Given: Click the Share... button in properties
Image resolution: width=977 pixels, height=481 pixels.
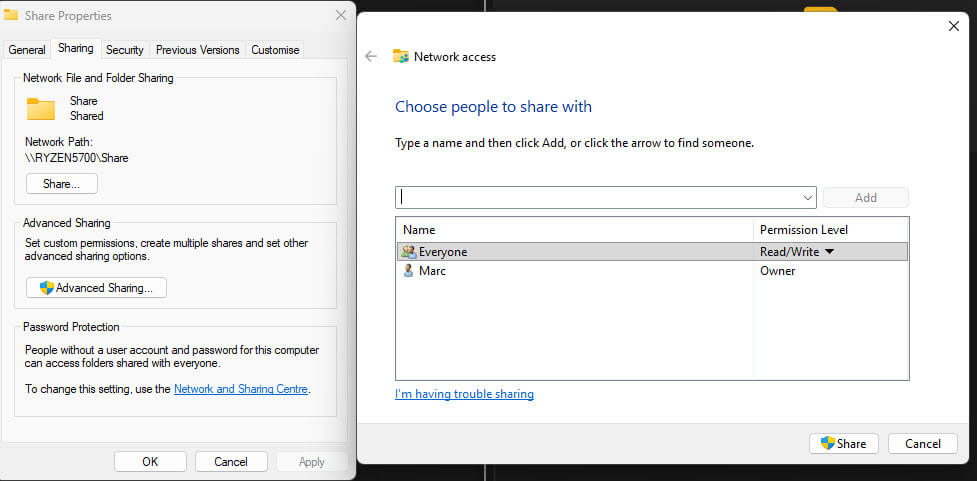Looking at the screenshot, I should click(x=62, y=184).
